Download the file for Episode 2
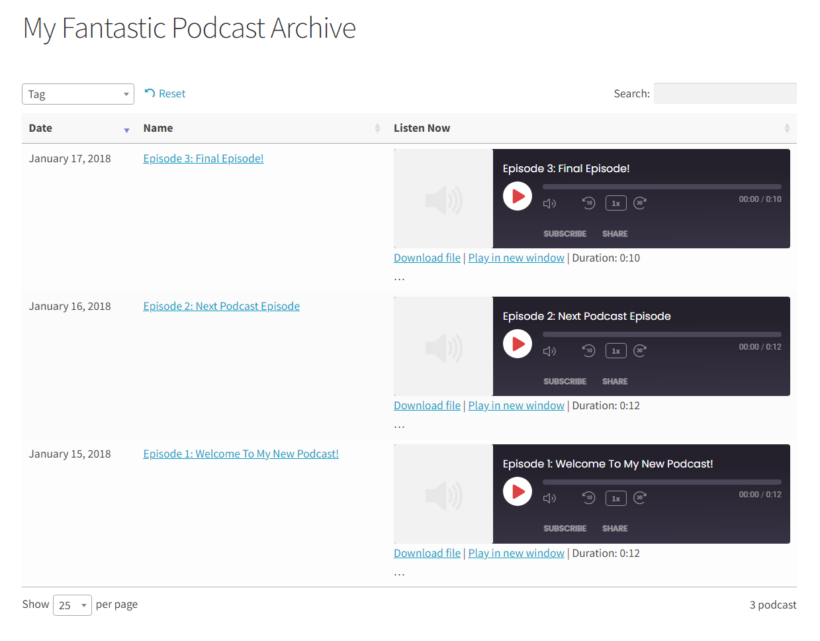This screenshot has height=641, width=820. 426,405
